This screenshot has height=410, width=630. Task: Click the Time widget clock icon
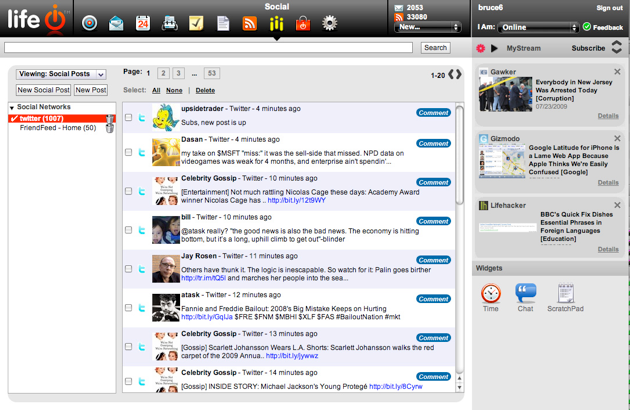tap(490, 293)
